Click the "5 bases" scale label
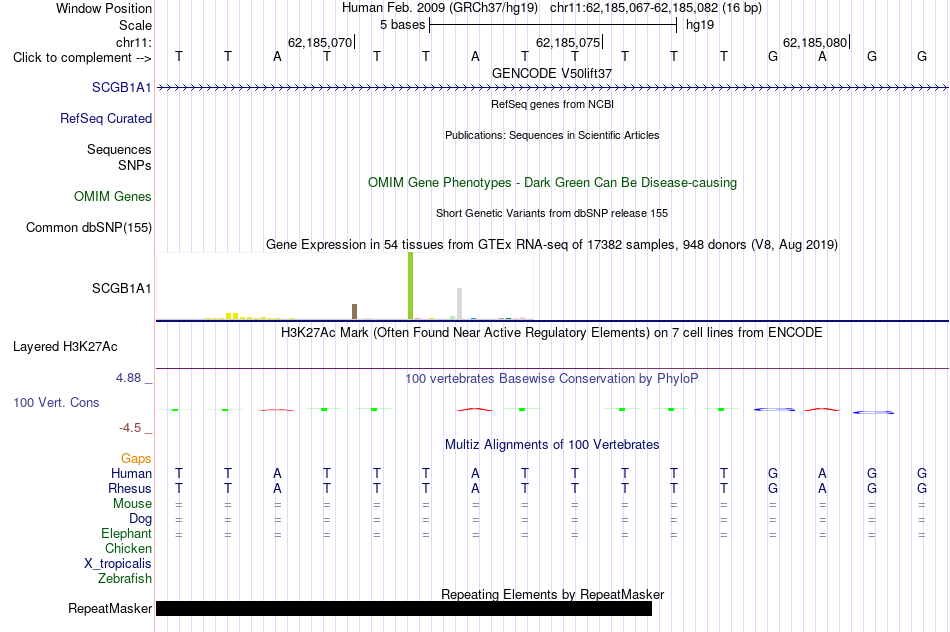The width and height of the screenshot is (950, 632). pyautogui.click(x=402, y=25)
